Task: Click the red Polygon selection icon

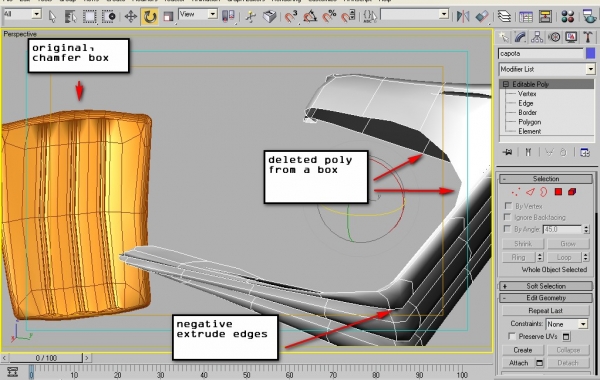Action: click(558, 192)
